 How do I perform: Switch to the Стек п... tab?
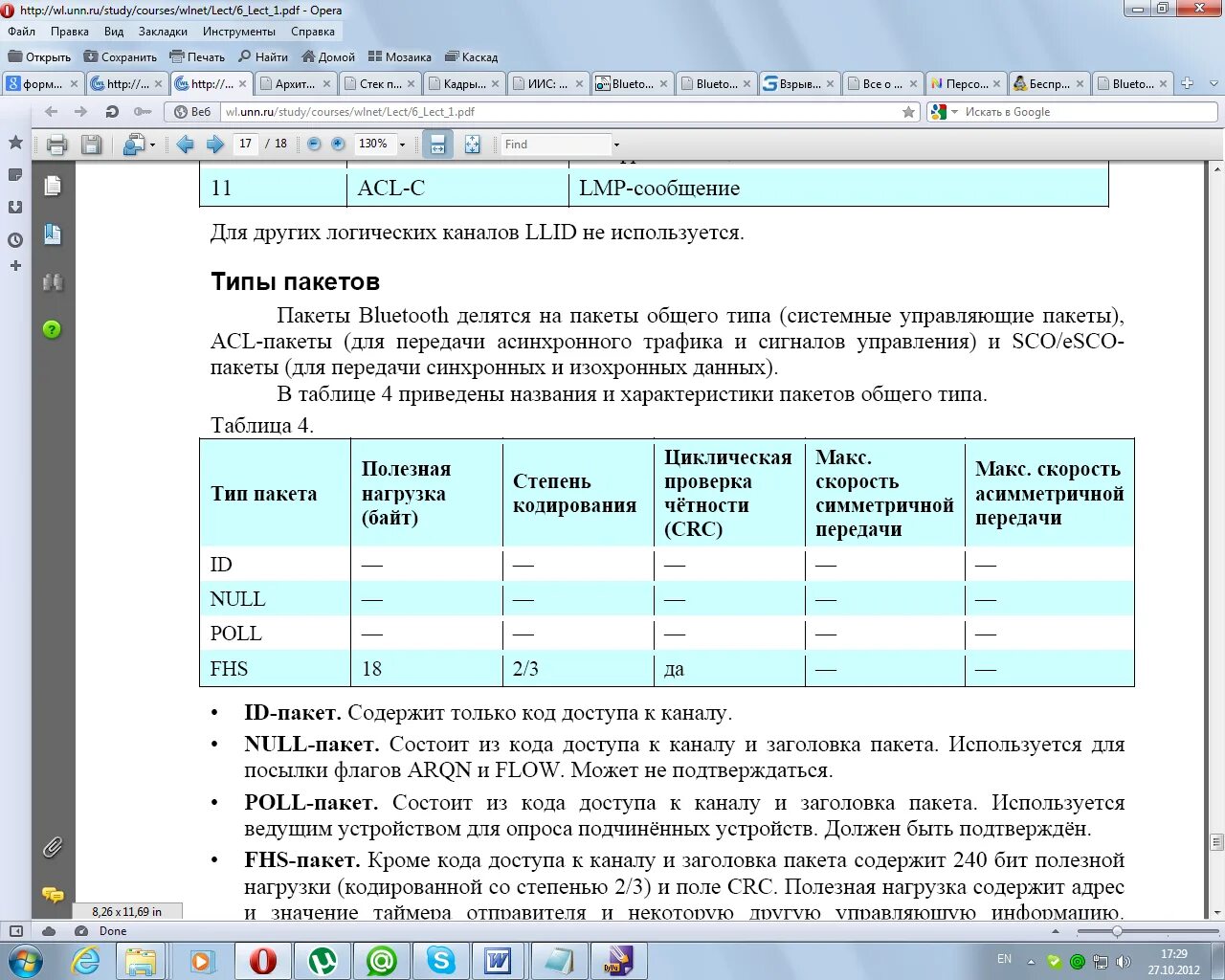click(x=379, y=84)
